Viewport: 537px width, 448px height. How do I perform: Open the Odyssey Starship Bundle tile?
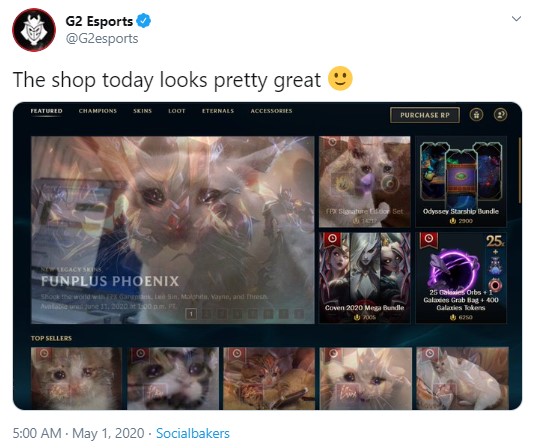[461, 182]
